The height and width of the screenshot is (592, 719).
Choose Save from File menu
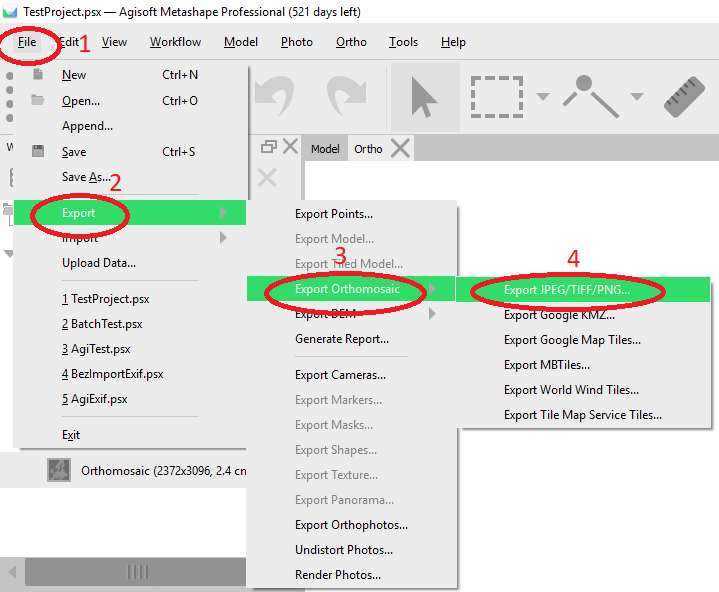pos(130,151)
